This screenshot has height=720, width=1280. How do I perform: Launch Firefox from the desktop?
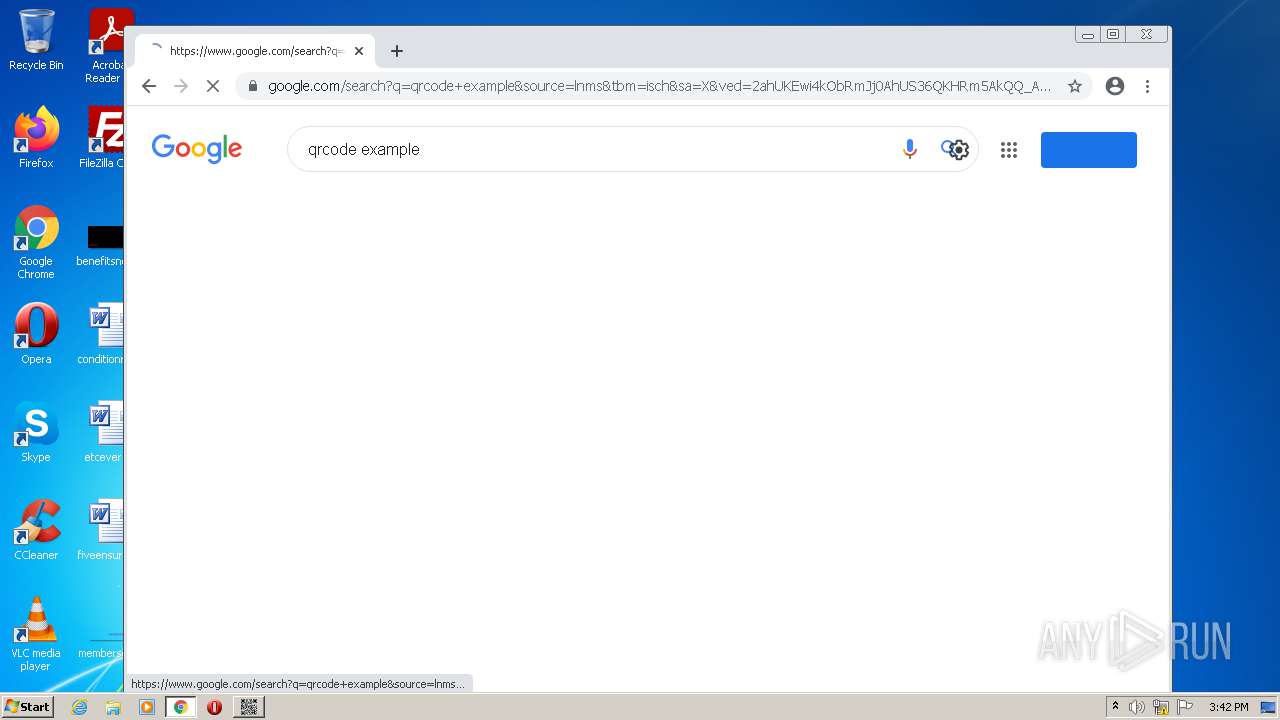coord(36,138)
